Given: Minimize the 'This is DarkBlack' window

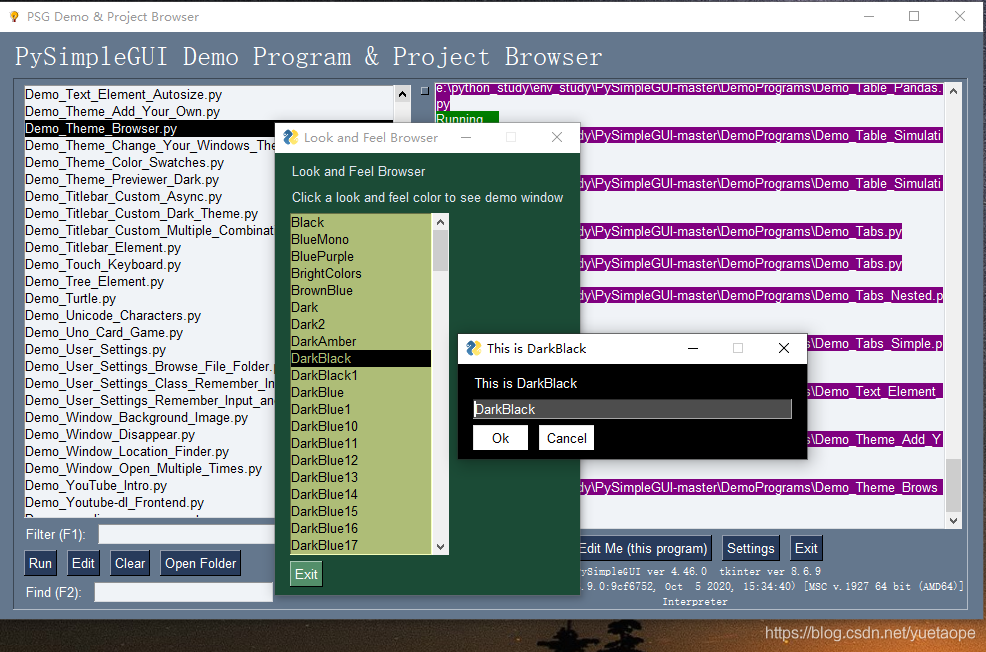Looking at the screenshot, I should pos(693,348).
